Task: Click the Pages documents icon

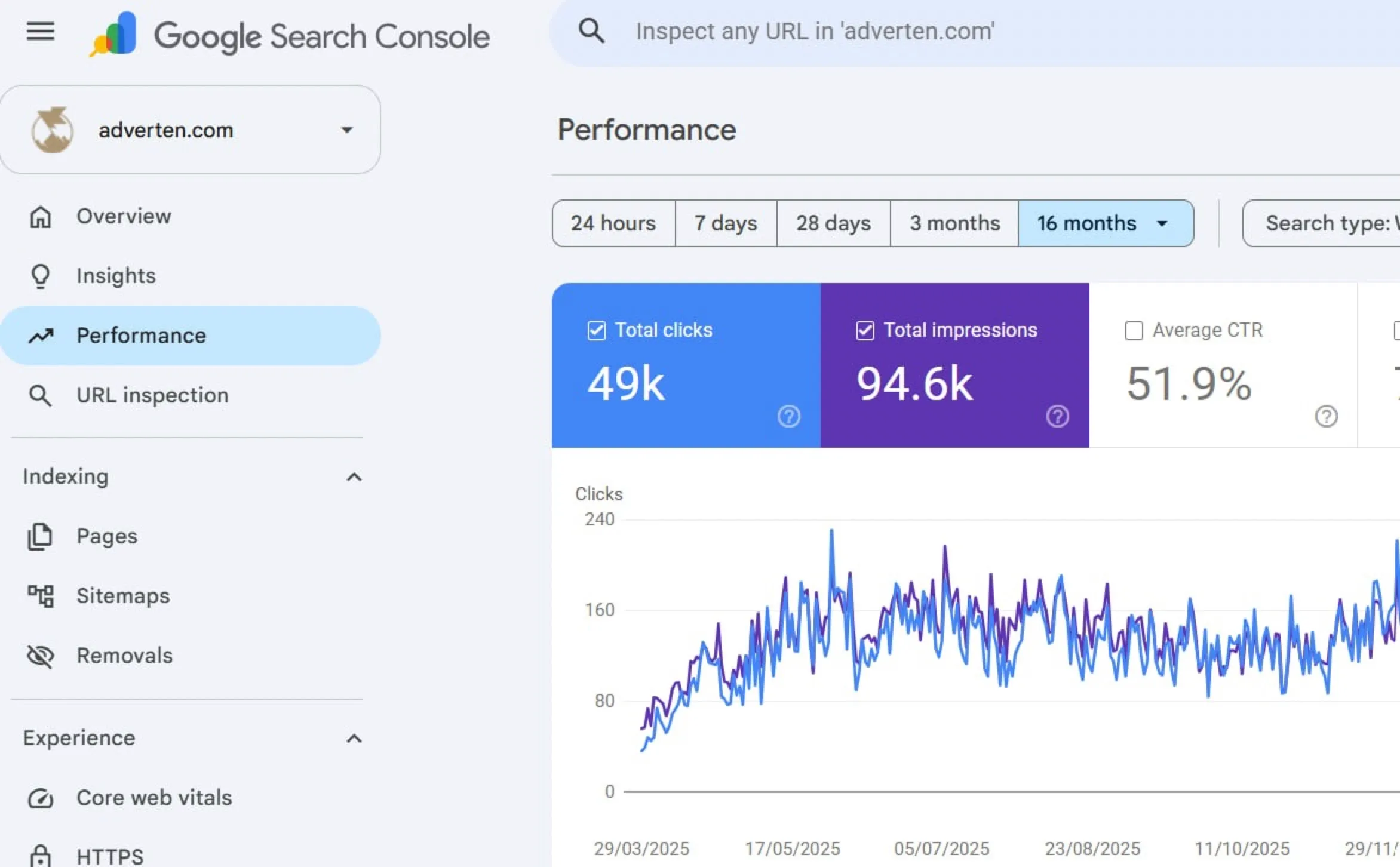Action: tap(41, 536)
